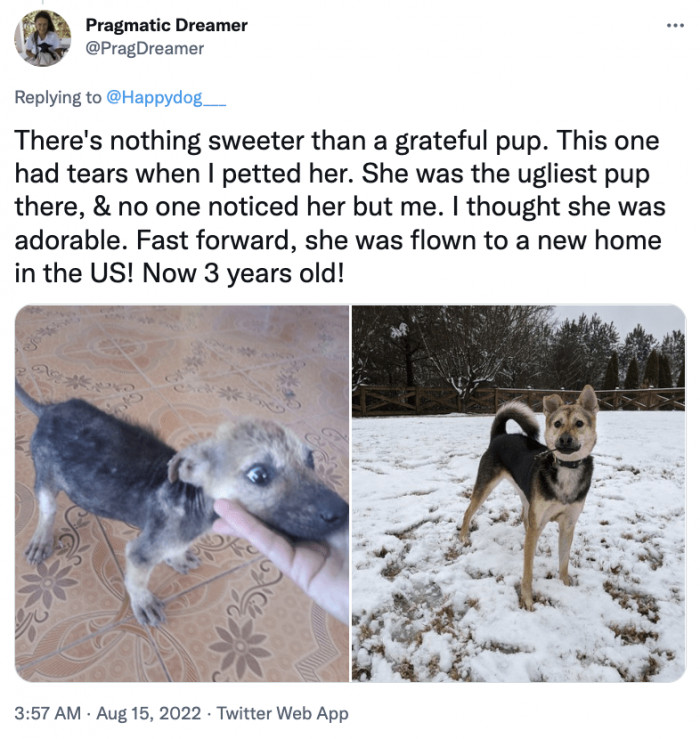Open the Pragmatic Dreamer display name
Image resolution: width=700 pixels, height=739 pixels.
166,25
